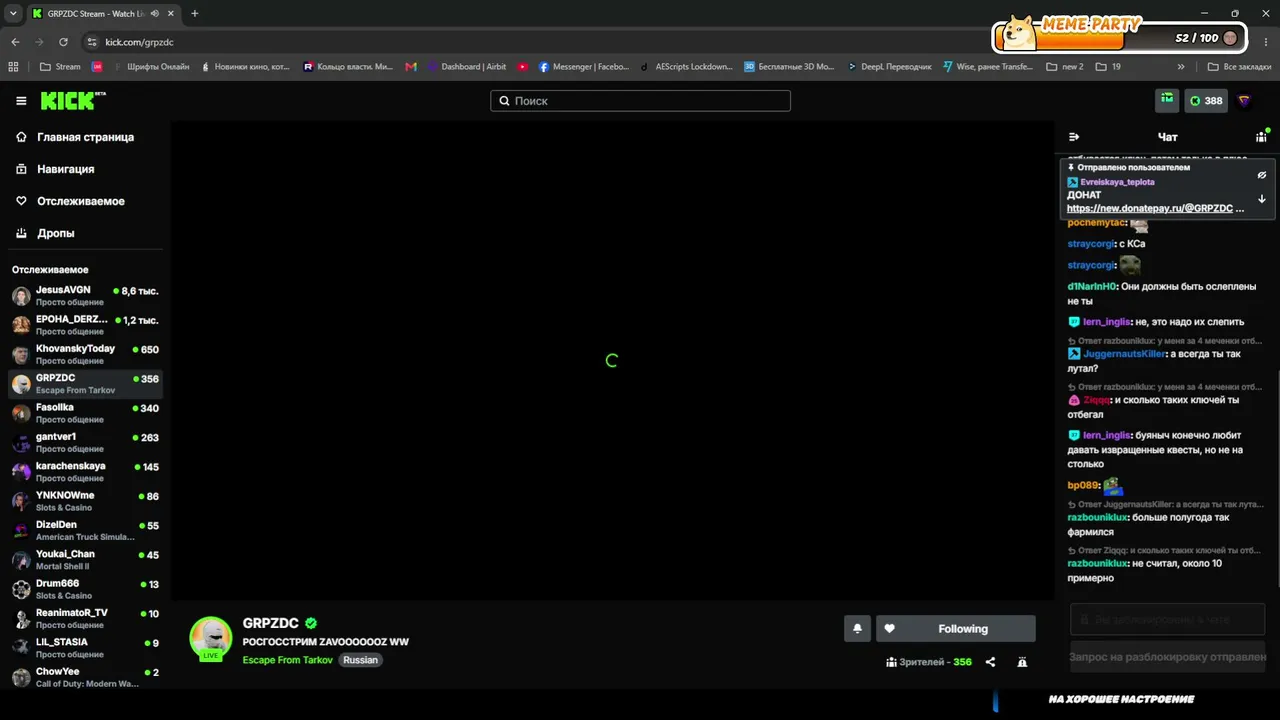This screenshot has height=720, width=1280.
Task: Open the Kick hamburger sidebar menu
Action: 21,101
